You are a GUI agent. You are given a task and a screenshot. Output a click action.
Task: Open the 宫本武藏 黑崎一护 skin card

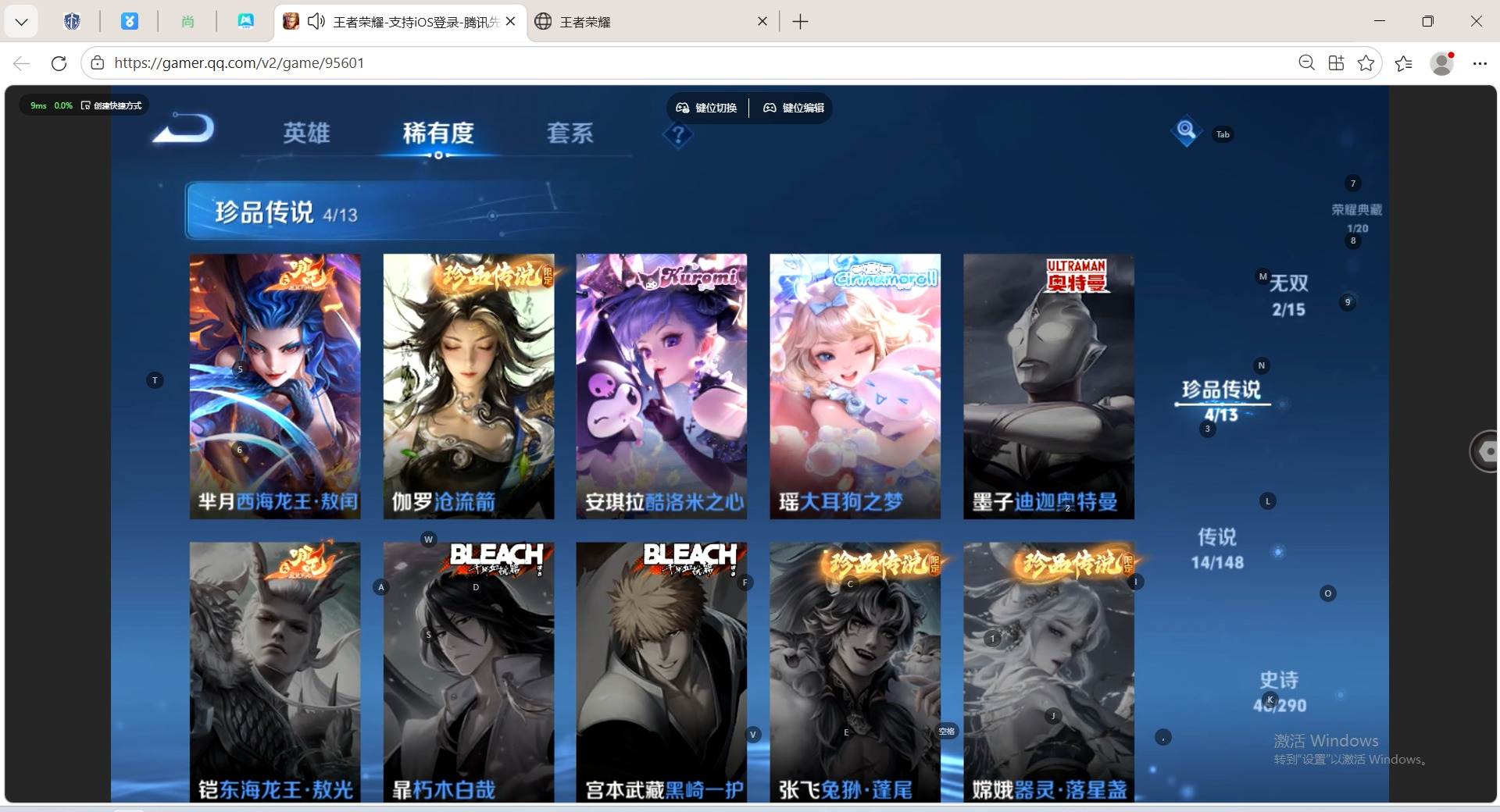click(x=662, y=672)
